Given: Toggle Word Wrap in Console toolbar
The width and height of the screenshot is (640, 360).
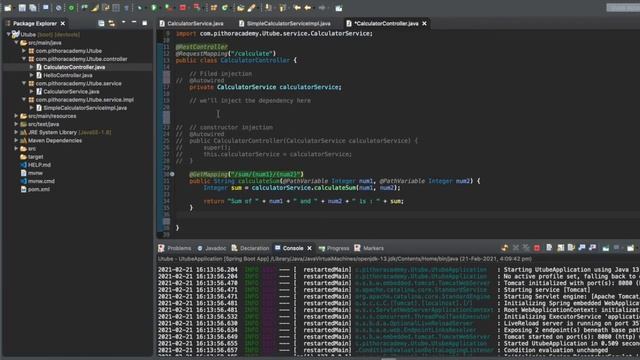Looking at the screenshot, I should (571, 248).
